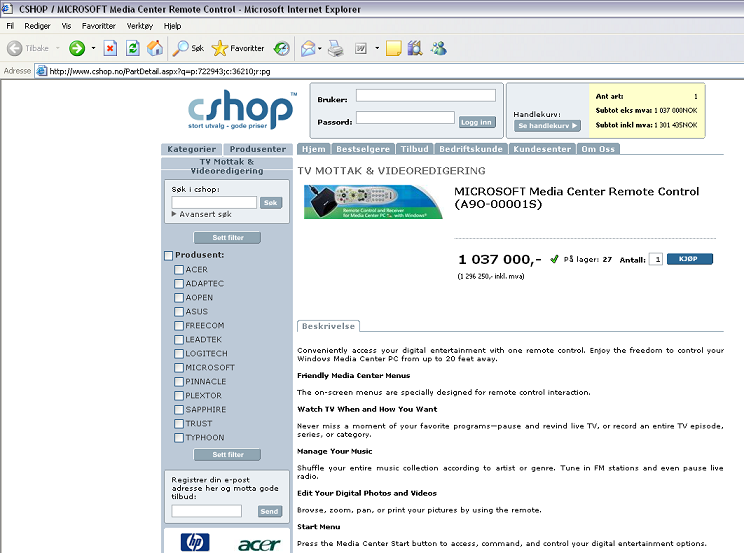
Task: Click the Antall quantity field
Action: tap(656, 259)
